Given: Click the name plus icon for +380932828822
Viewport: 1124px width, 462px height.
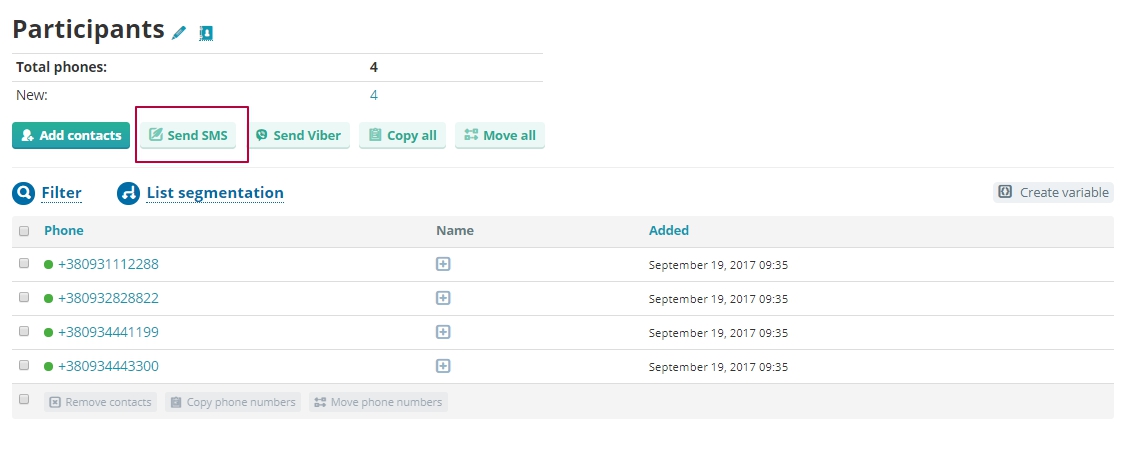Looking at the screenshot, I should tap(443, 298).
